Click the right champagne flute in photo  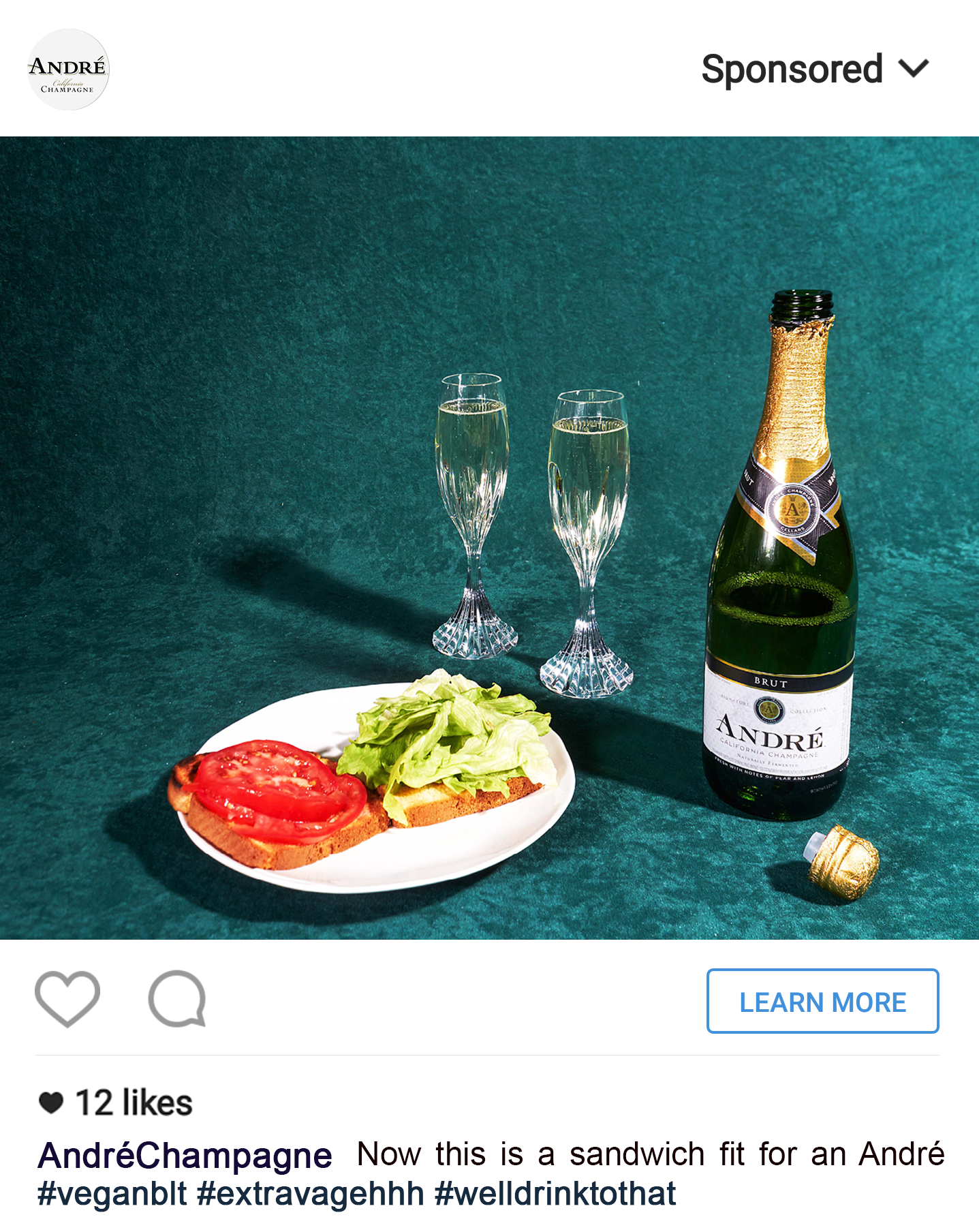(x=588, y=543)
